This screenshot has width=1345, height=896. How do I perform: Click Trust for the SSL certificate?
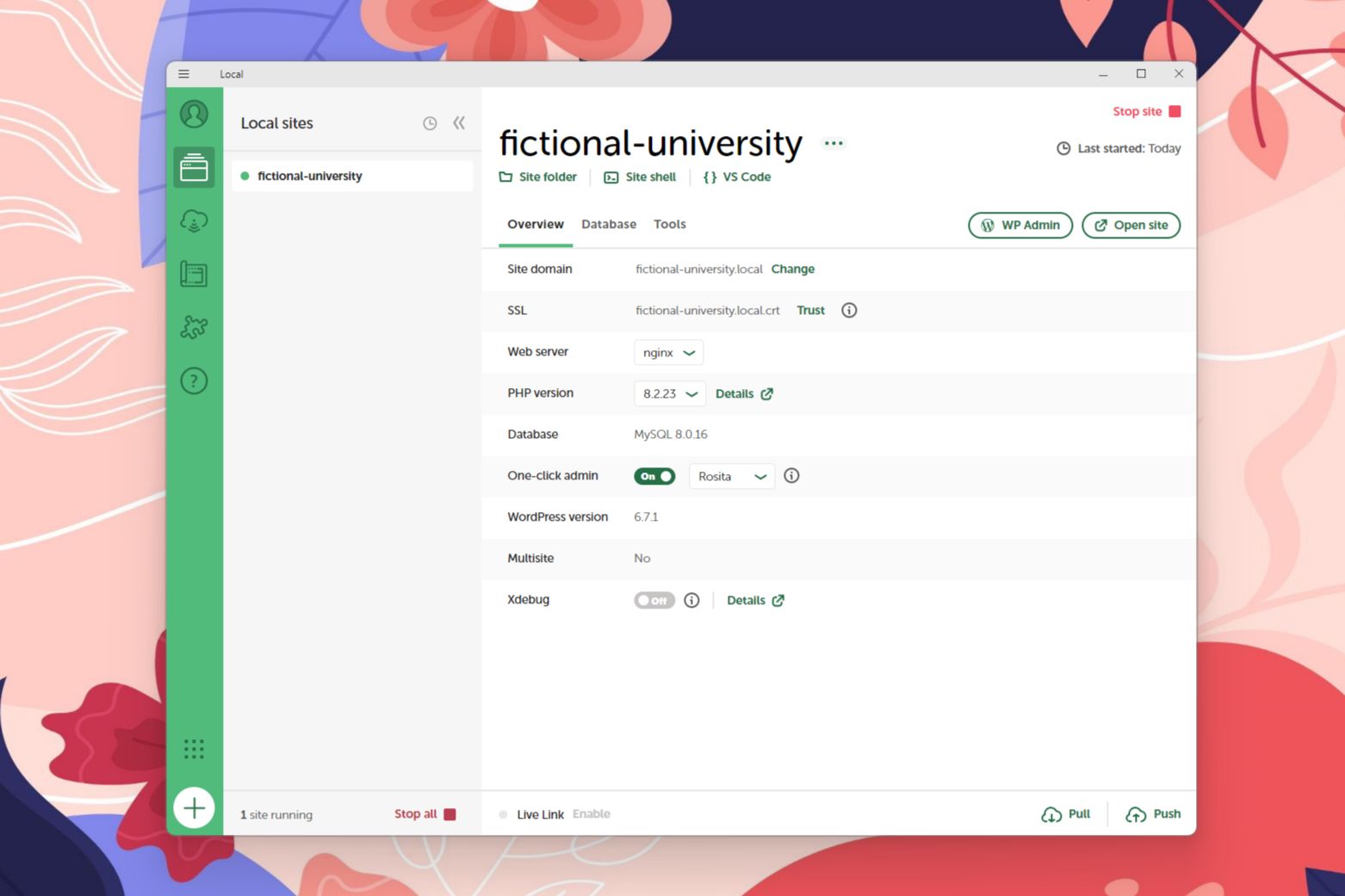(x=810, y=311)
